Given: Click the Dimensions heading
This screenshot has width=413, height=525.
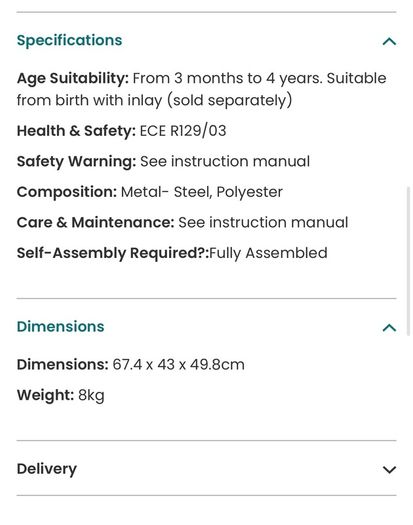Looking at the screenshot, I should pos(61,326).
